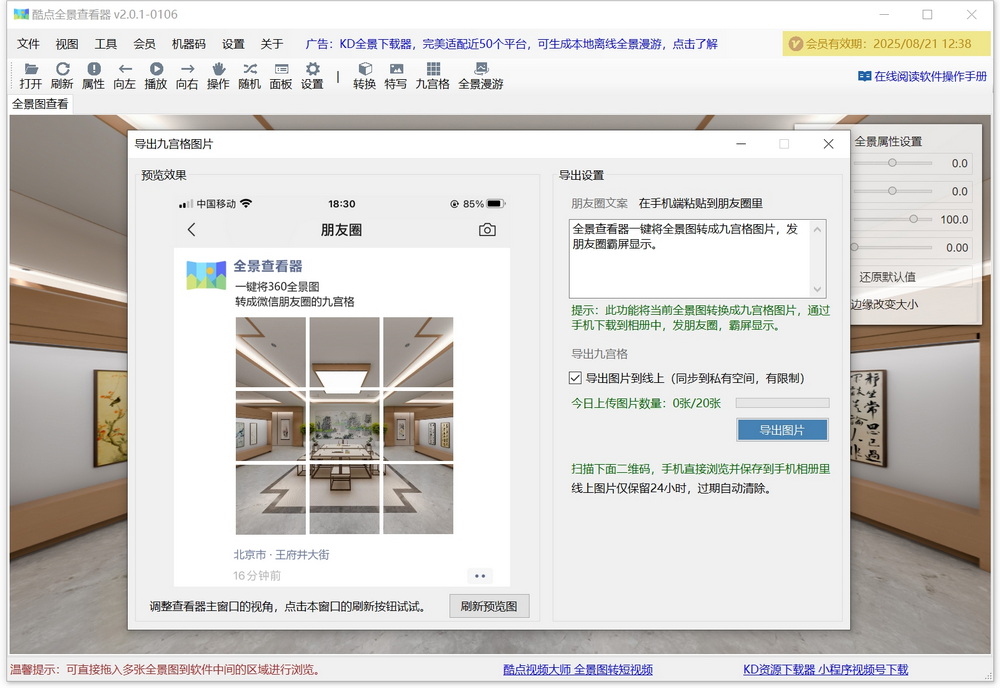The image size is (1000, 688).
Task: Click the 全景查看器 avatar logo in preview
Action: tap(206, 275)
